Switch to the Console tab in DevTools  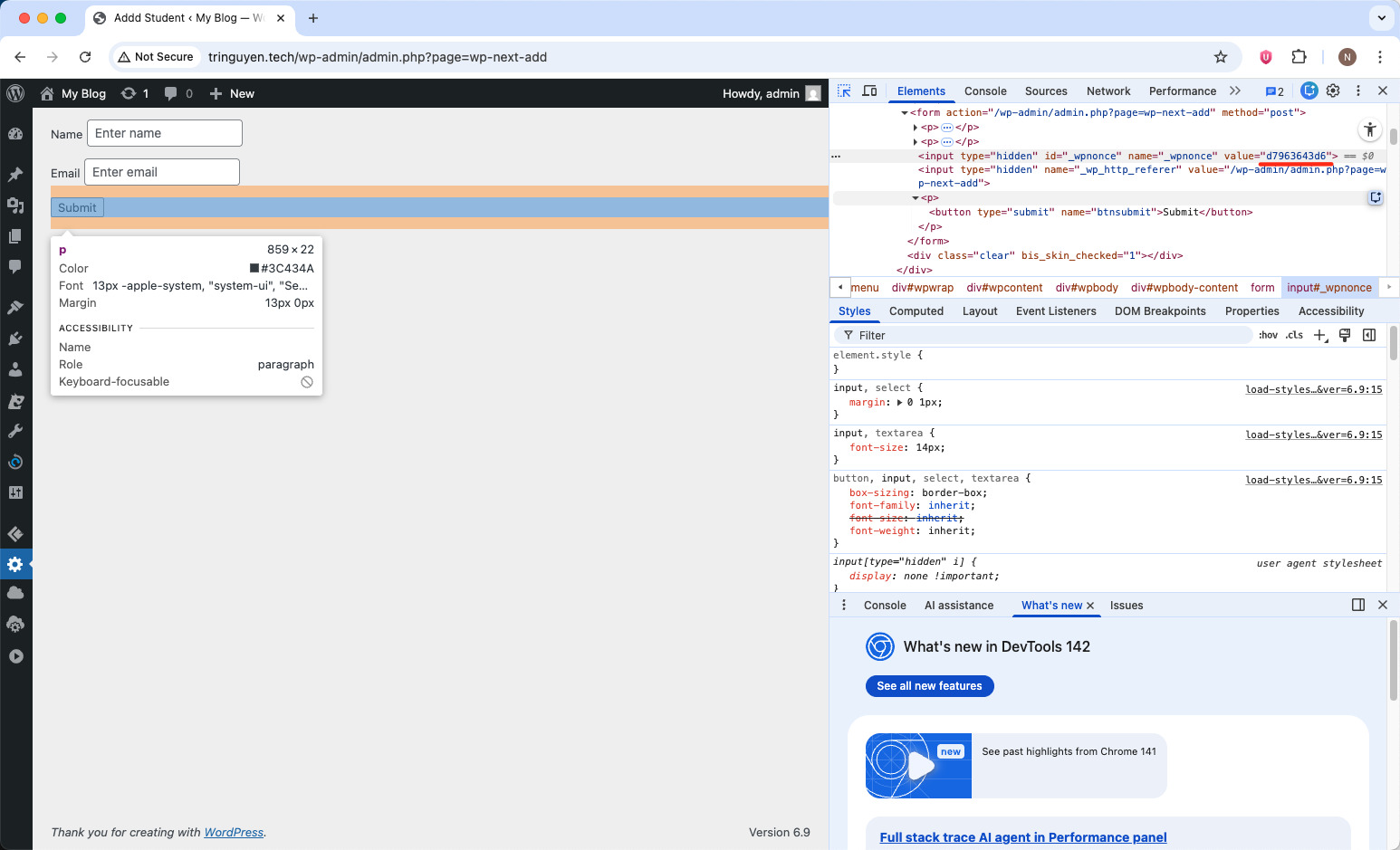pos(985,91)
